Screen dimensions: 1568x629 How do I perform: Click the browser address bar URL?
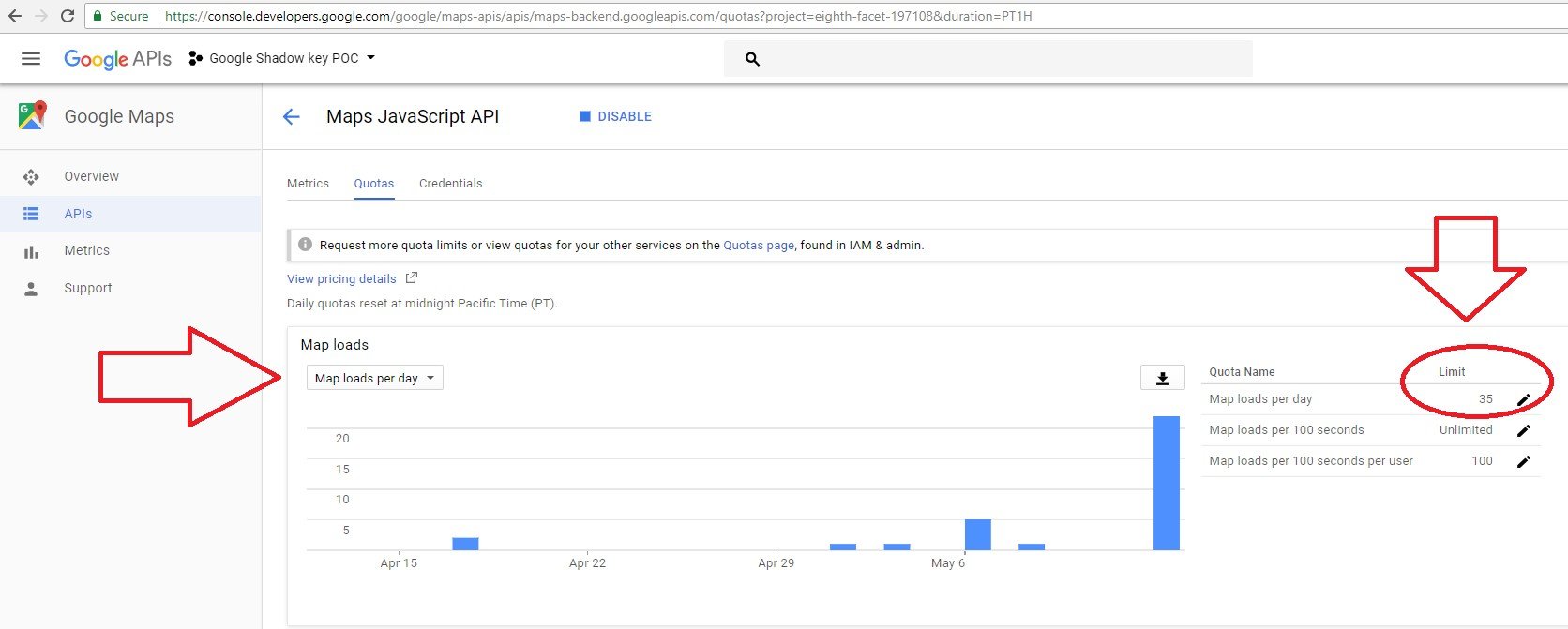coord(598,16)
